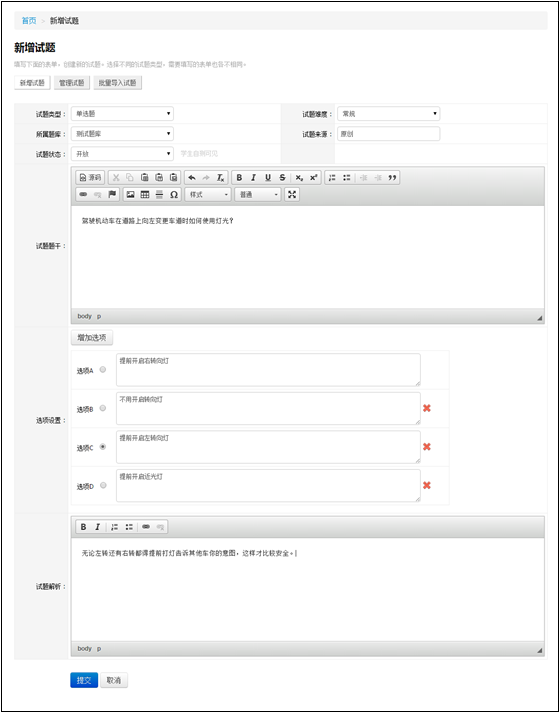The width and height of the screenshot is (560, 714).
Task: Open the 批量导入试题 tab
Action: pos(117,83)
